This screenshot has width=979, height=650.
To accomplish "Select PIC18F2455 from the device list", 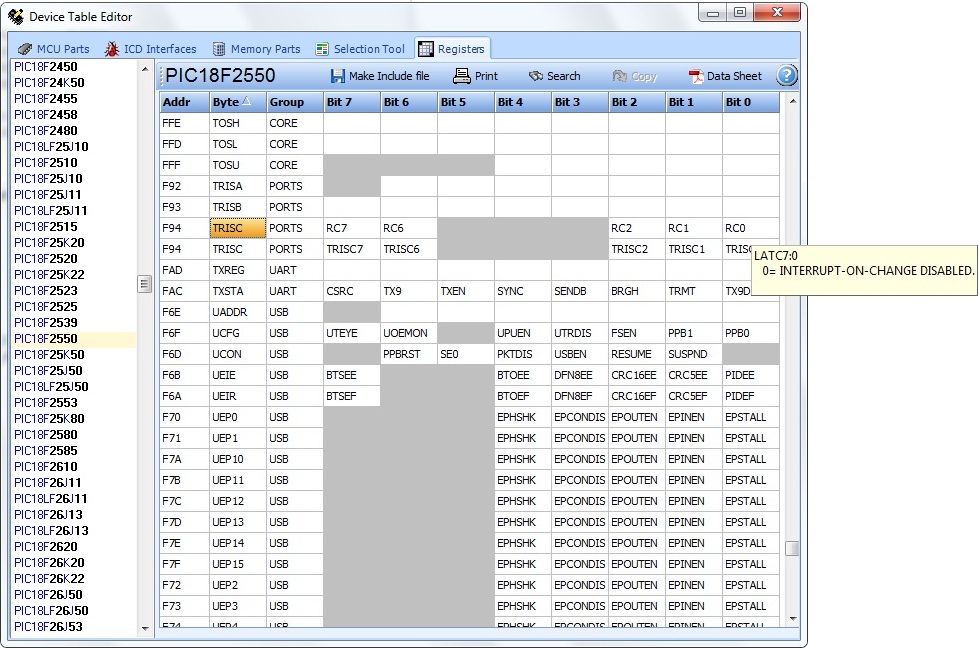I will click(45, 99).
